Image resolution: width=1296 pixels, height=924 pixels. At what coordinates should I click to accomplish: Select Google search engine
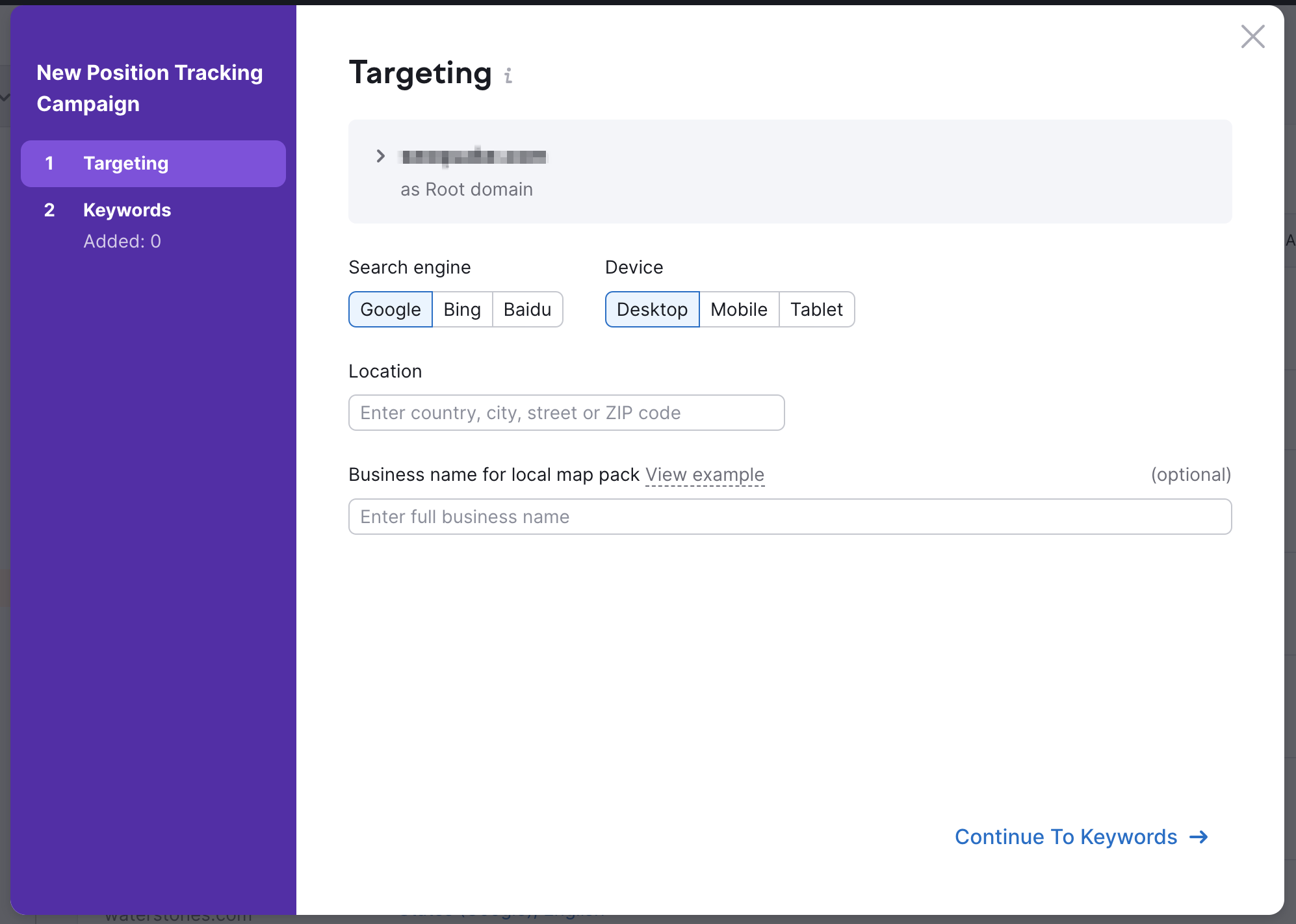391,309
